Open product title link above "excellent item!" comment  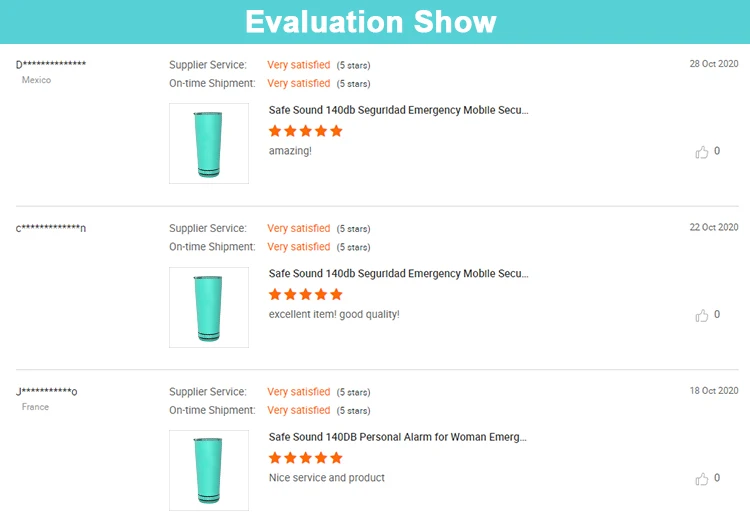click(x=398, y=273)
